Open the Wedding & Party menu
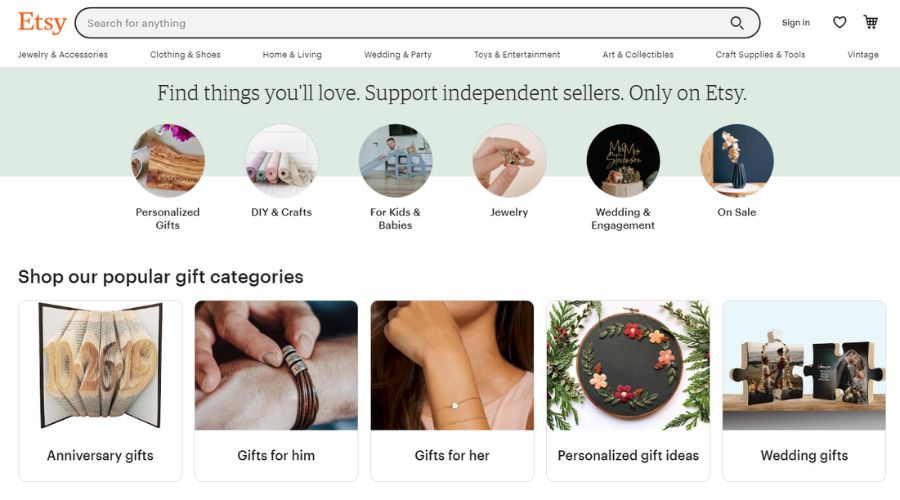Viewport: 900px width, 500px height. pyautogui.click(x=398, y=55)
